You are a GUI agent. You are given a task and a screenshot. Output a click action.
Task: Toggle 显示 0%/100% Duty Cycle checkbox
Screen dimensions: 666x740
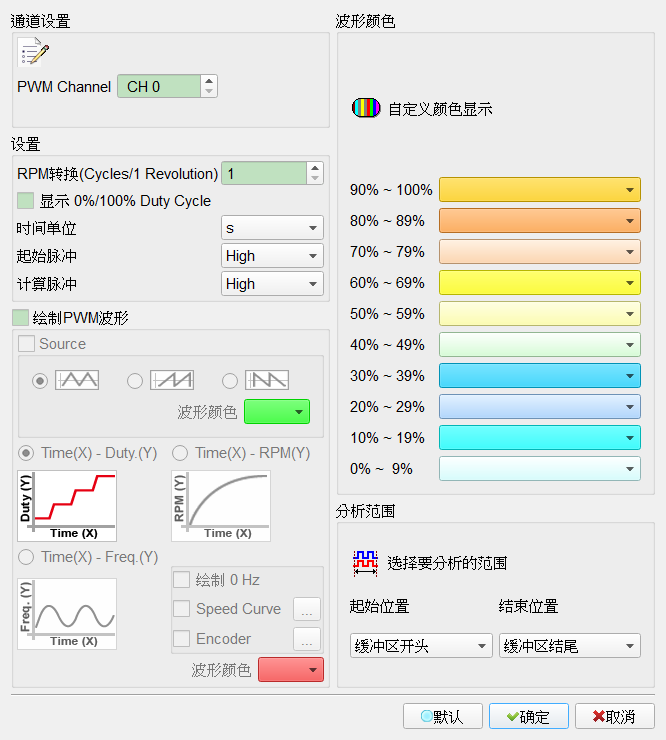25,201
